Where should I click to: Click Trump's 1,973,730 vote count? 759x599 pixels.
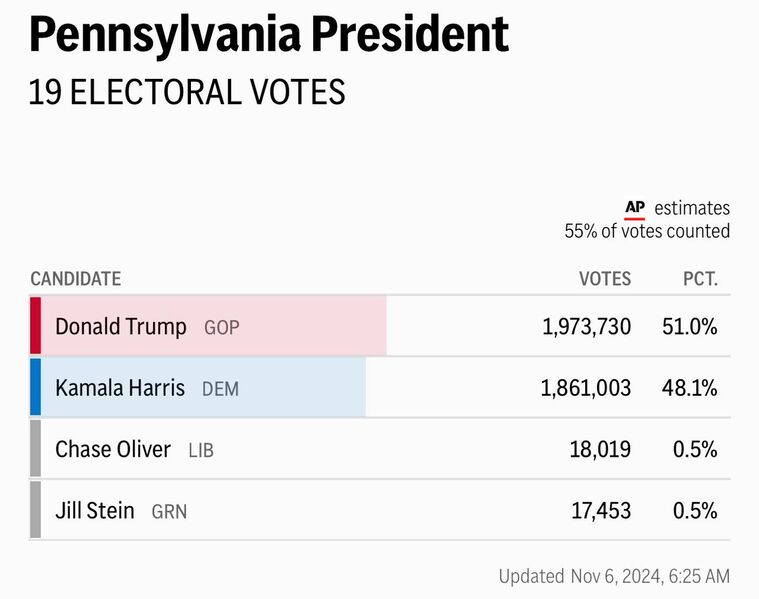pyautogui.click(x=586, y=327)
